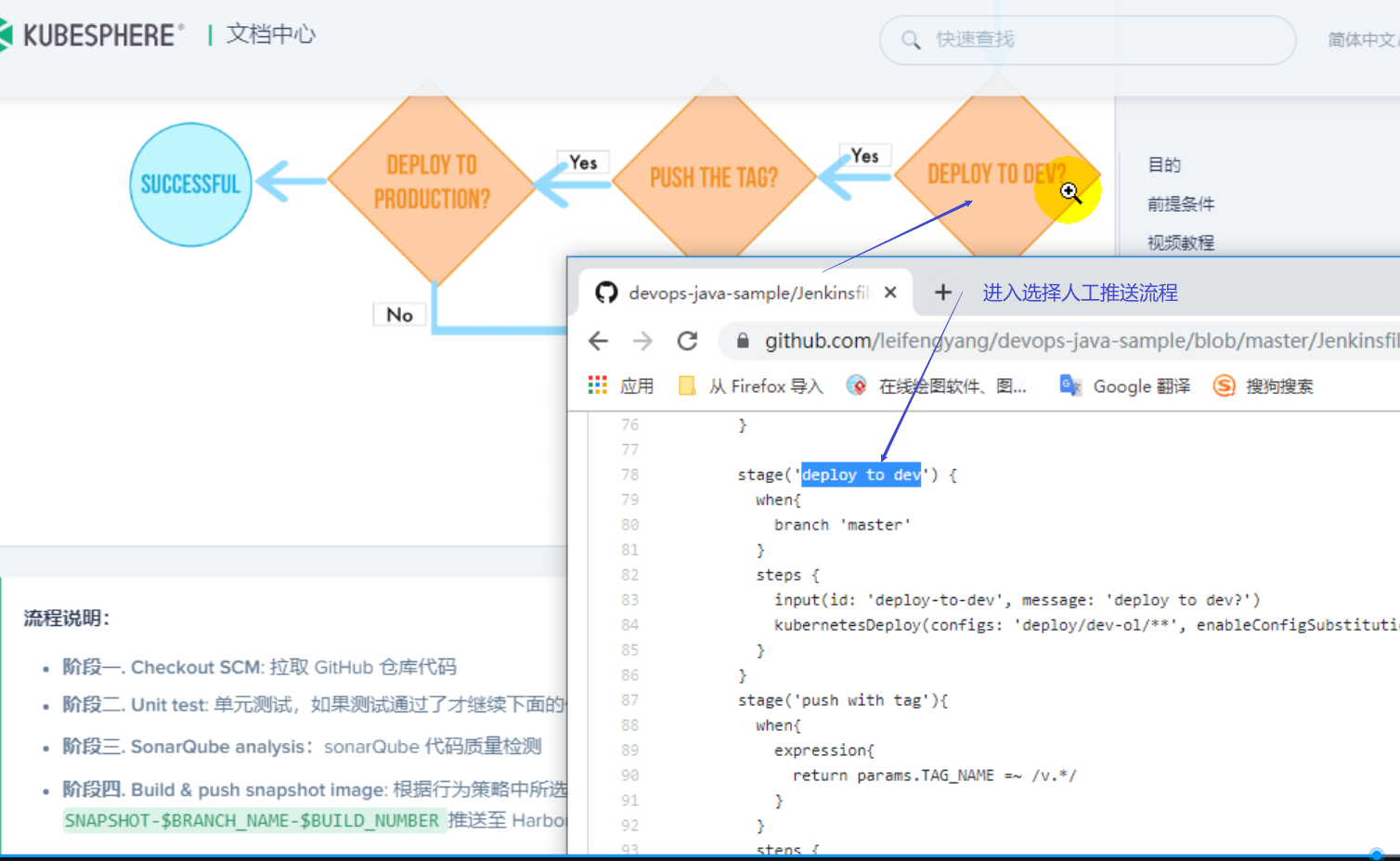Click the return params.TAG_NAME code line
This screenshot has height=861, width=1400.
tap(934, 776)
